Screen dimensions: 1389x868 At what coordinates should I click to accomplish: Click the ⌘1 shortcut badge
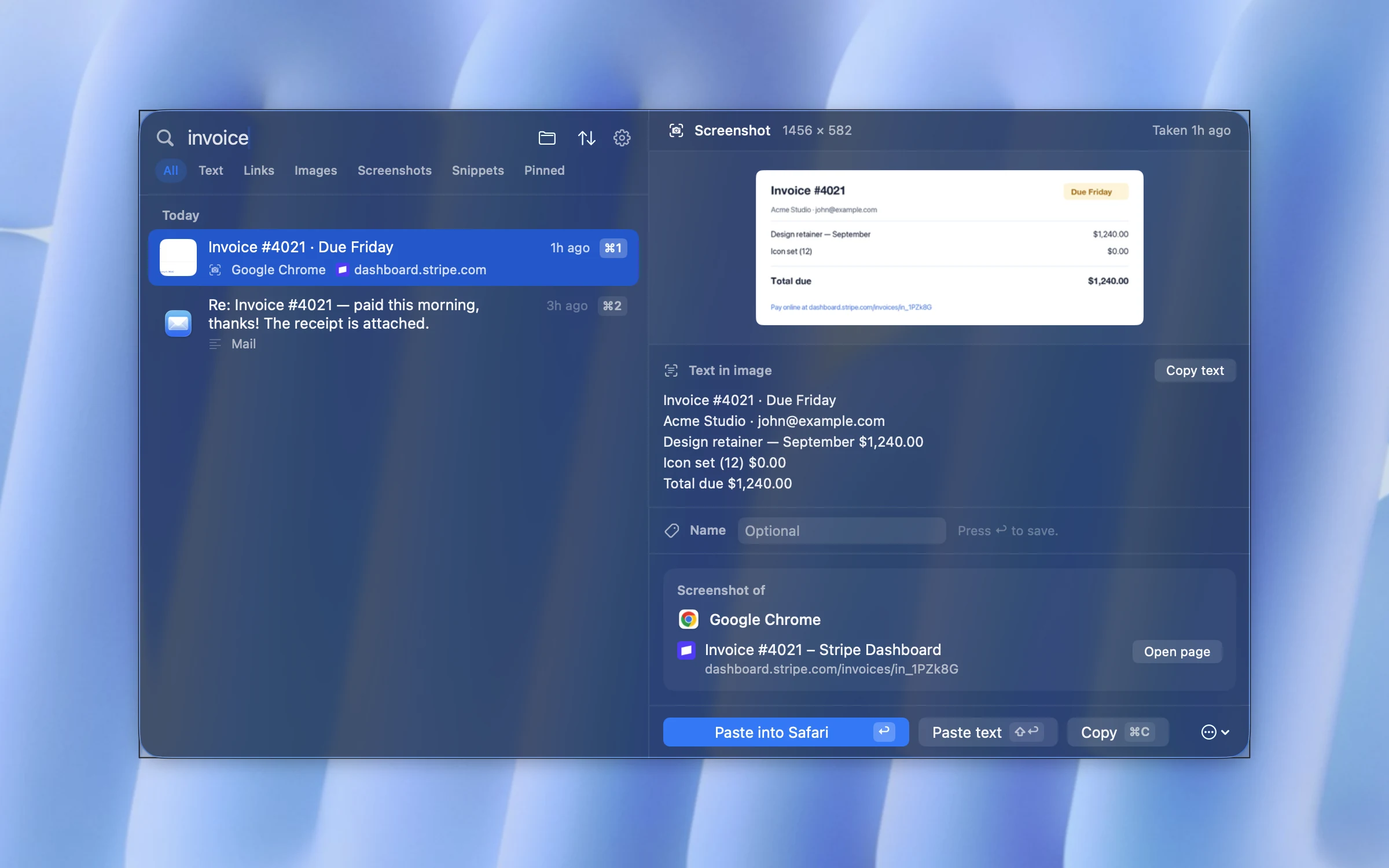click(613, 248)
